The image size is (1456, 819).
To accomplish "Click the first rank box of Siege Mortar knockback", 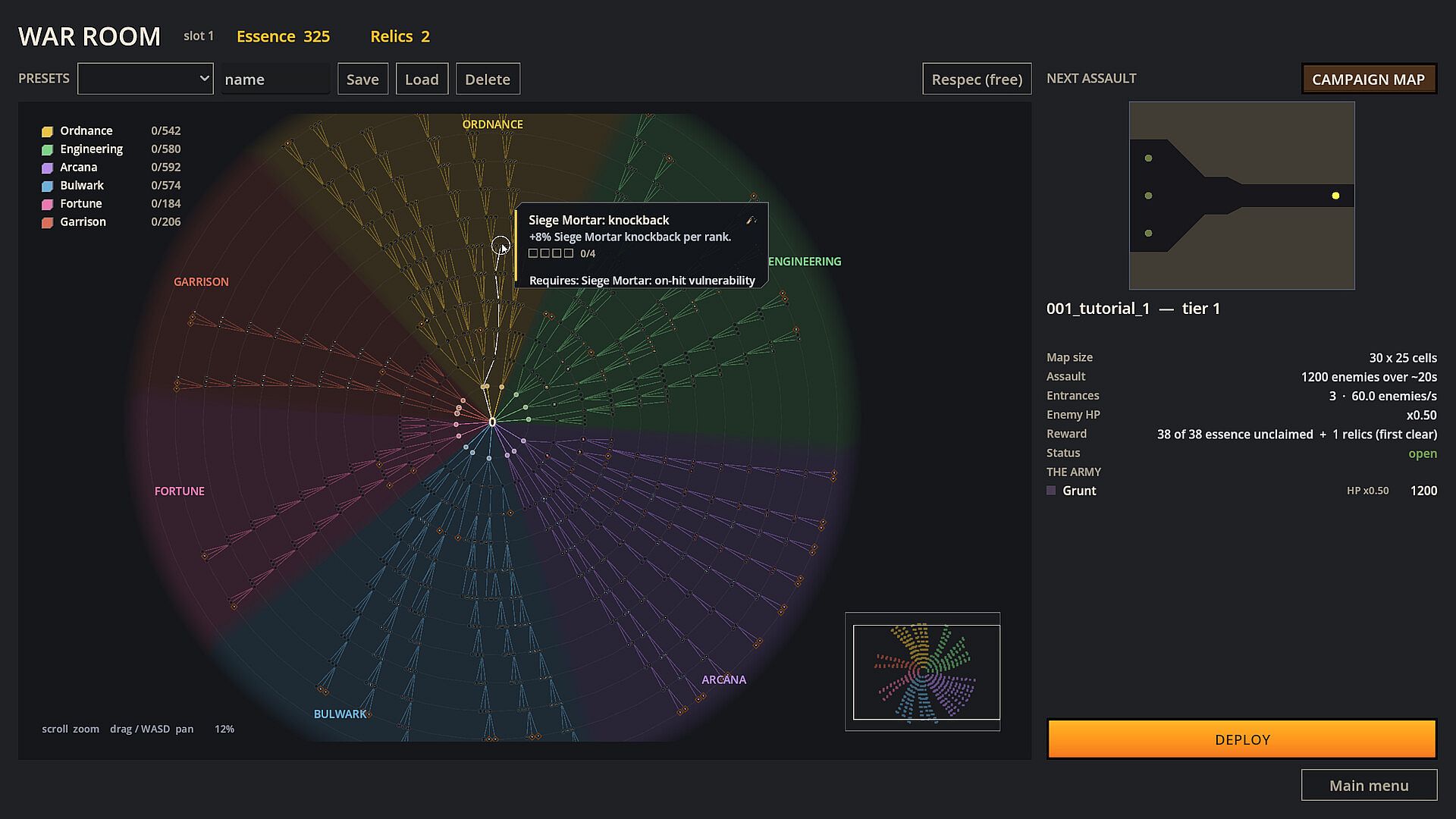I will [x=533, y=253].
